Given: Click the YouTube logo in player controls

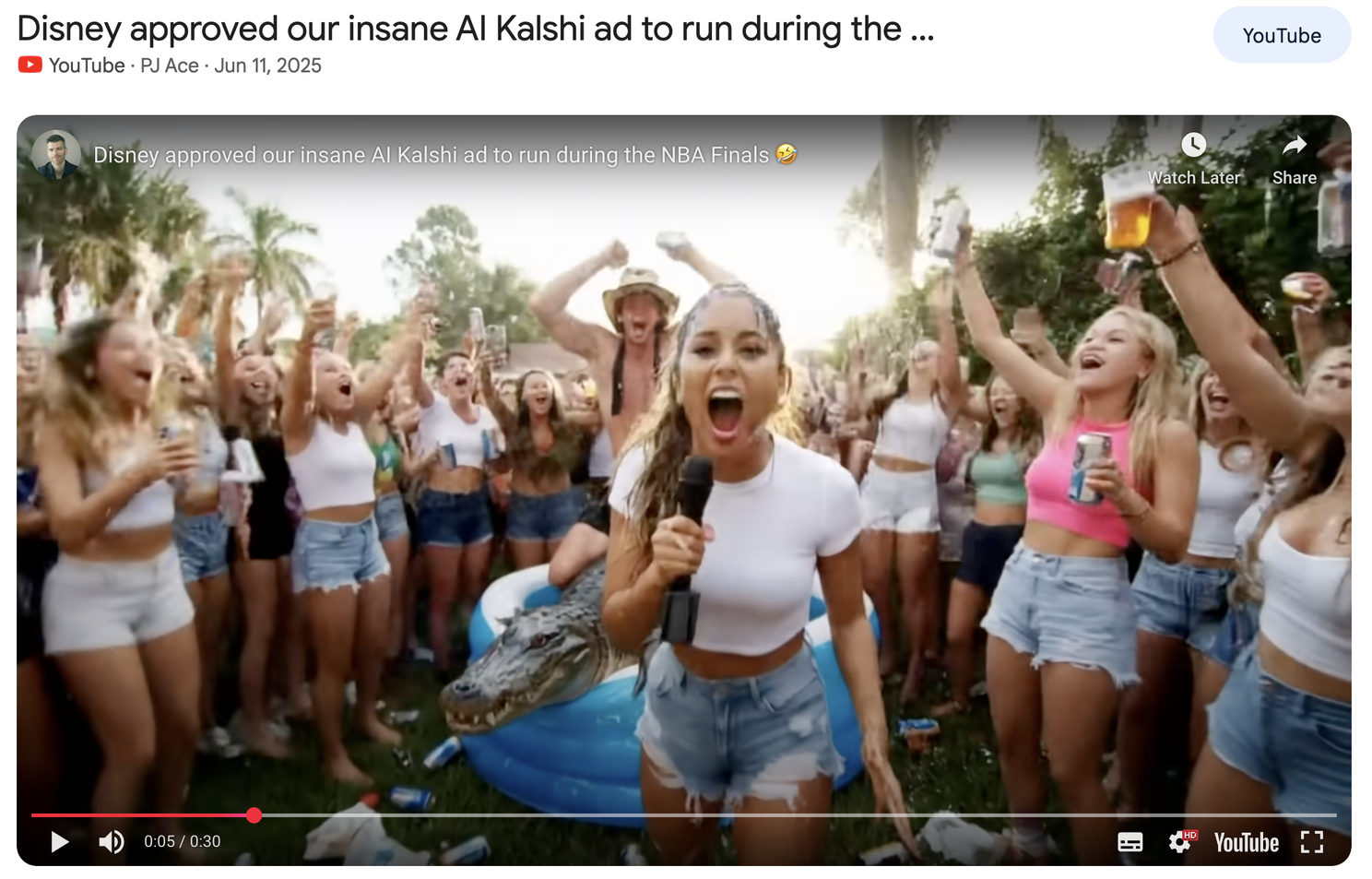Looking at the screenshot, I should tap(1247, 842).
